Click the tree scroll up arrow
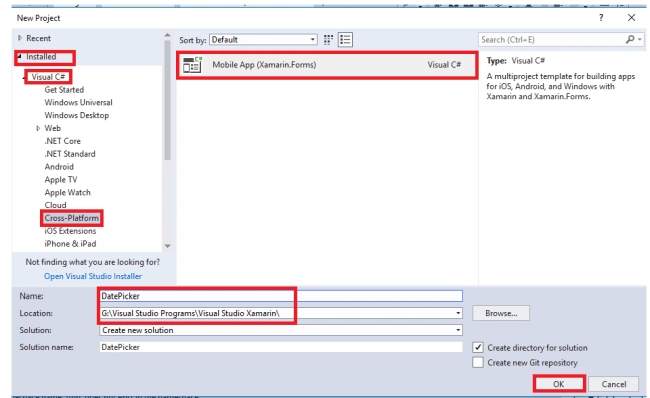 pos(167,36)
